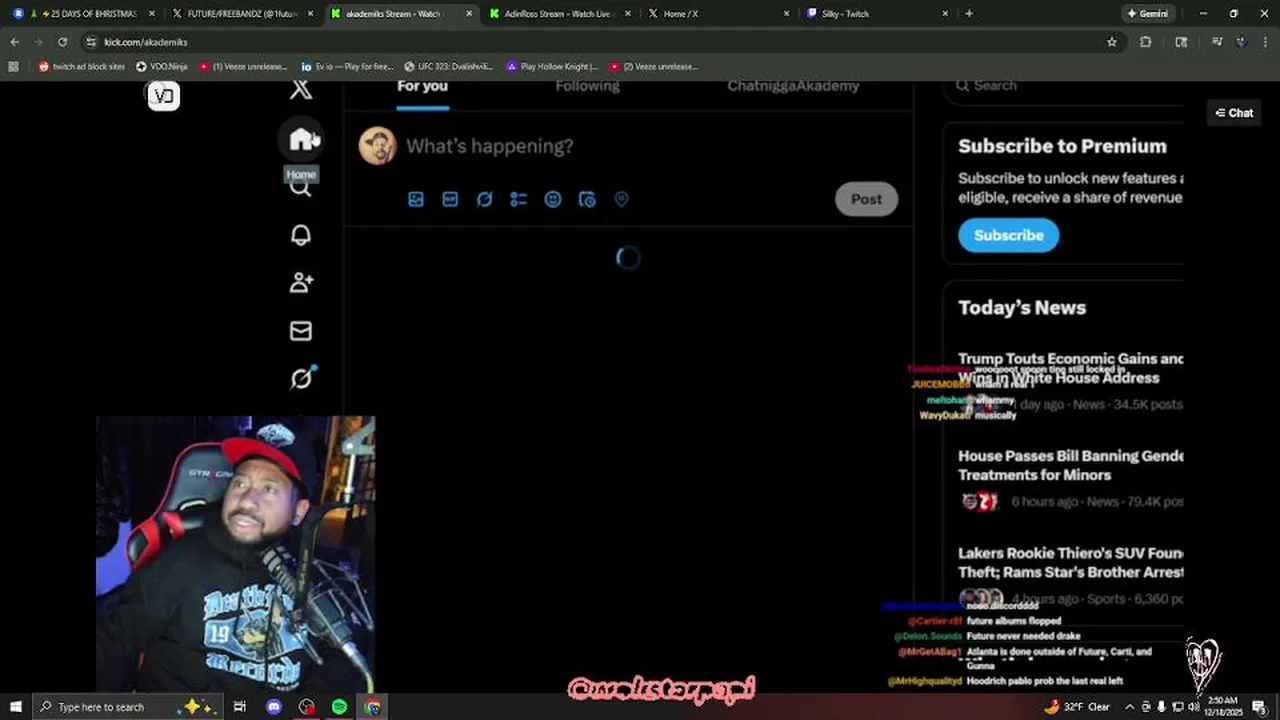Switch to the FUTURE/FREEBANDZ browser tab

pyautogui.click(x=243, y=14)
